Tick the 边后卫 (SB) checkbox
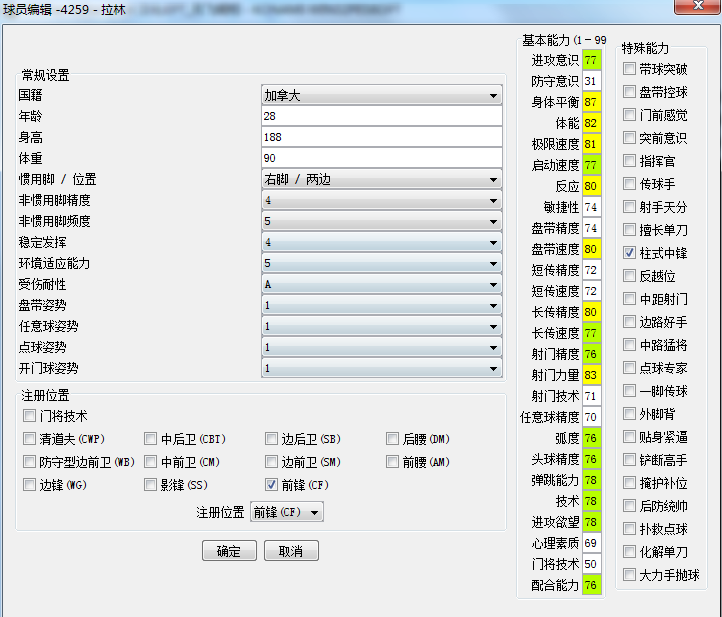This screenshot has height=617, width=722. (272, 438)
